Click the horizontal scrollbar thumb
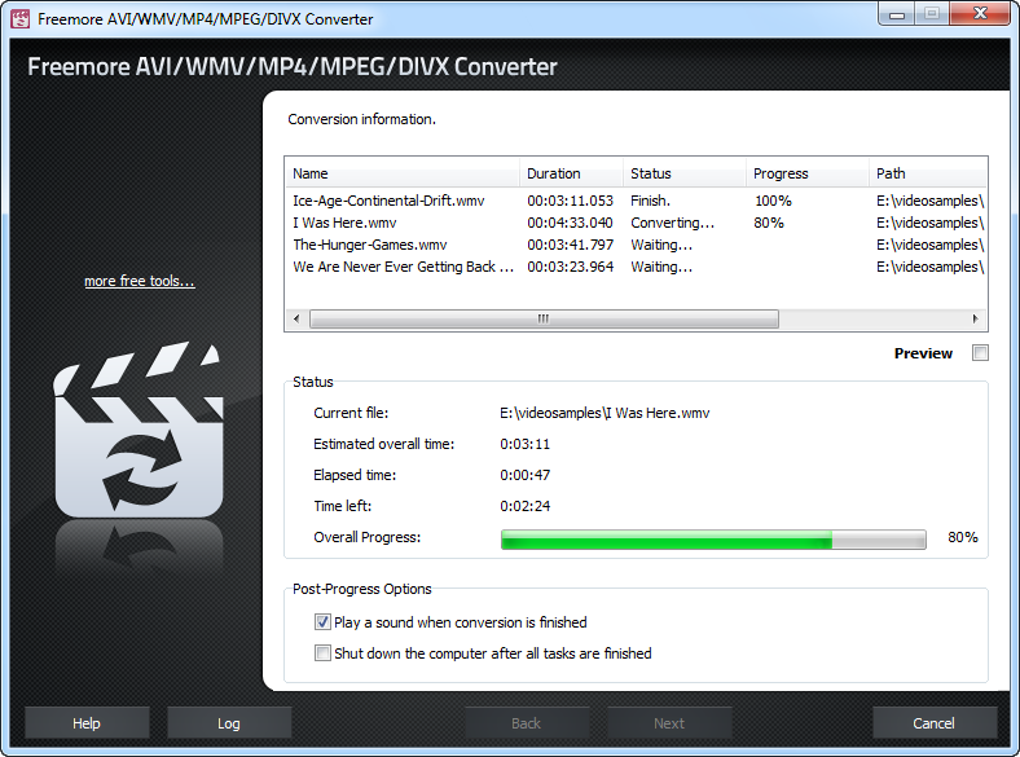The width and height of the screenshot is (1020, 757). click(x=544, y=319)
